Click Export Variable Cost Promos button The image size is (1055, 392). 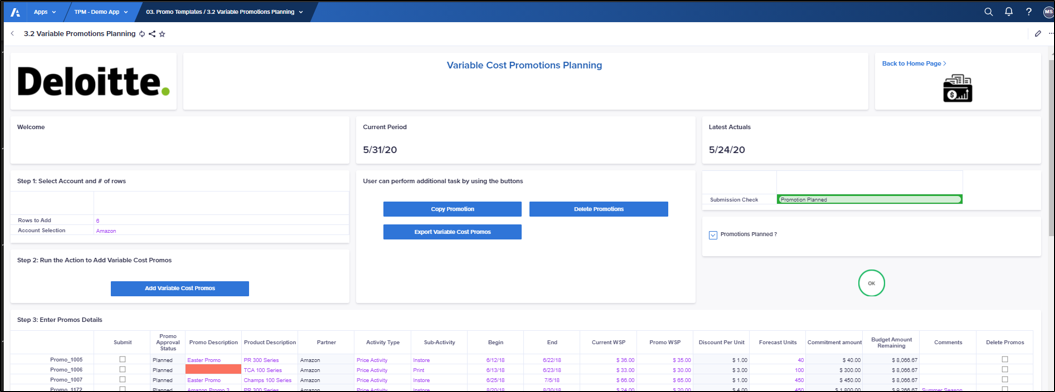[x=452, y=232]
